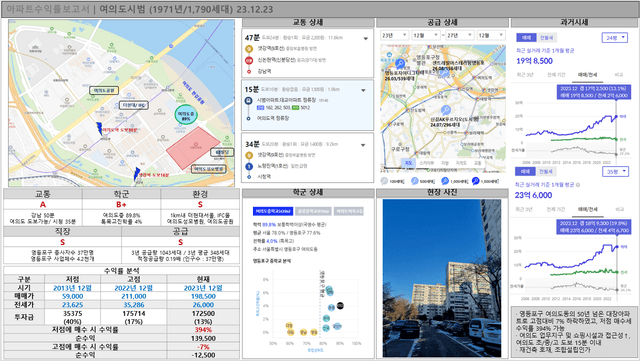Switch to 최근 3년 tab in 24평 chart
The width and height of the screenshot is (640, 361).
tap(525, 75)
